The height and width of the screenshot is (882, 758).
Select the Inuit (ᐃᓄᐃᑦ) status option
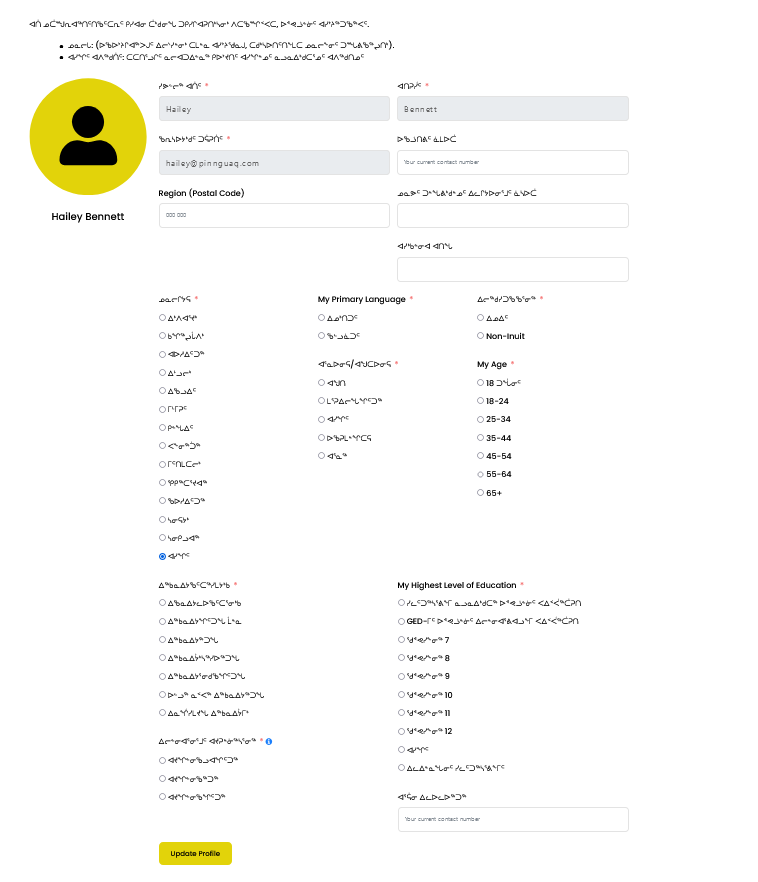coord(481,318)
